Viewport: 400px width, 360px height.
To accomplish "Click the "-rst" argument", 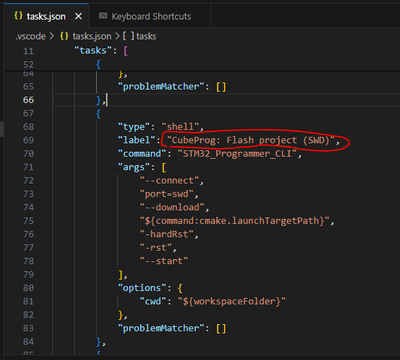I will [156, 248].
